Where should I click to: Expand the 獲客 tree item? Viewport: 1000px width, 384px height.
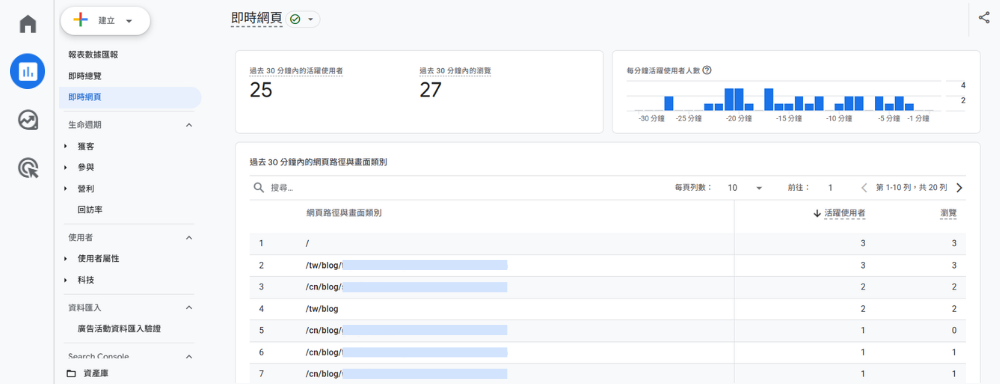66,146
